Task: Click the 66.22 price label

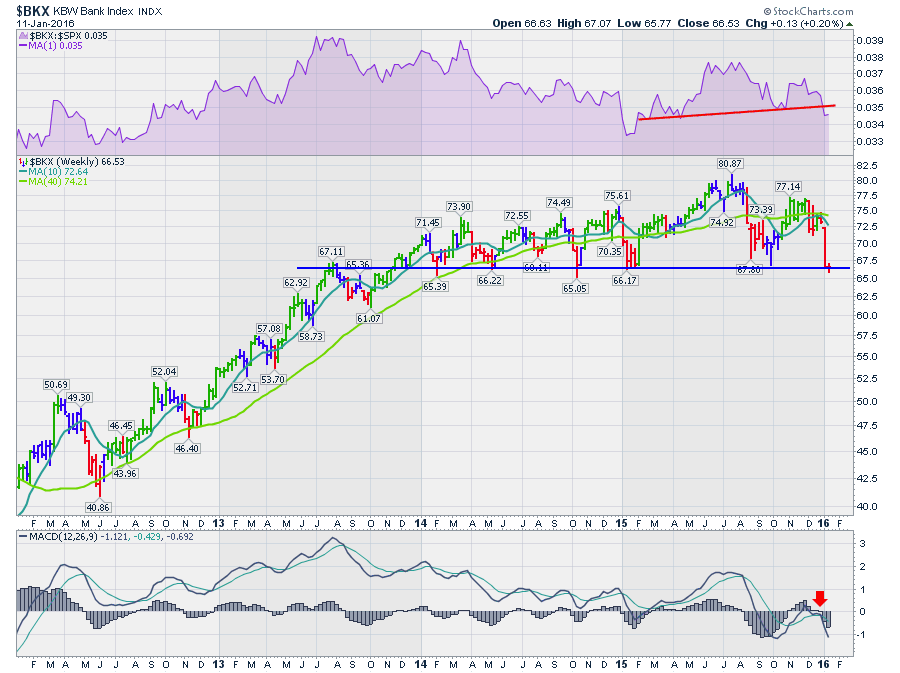Action: click(490, 280)
